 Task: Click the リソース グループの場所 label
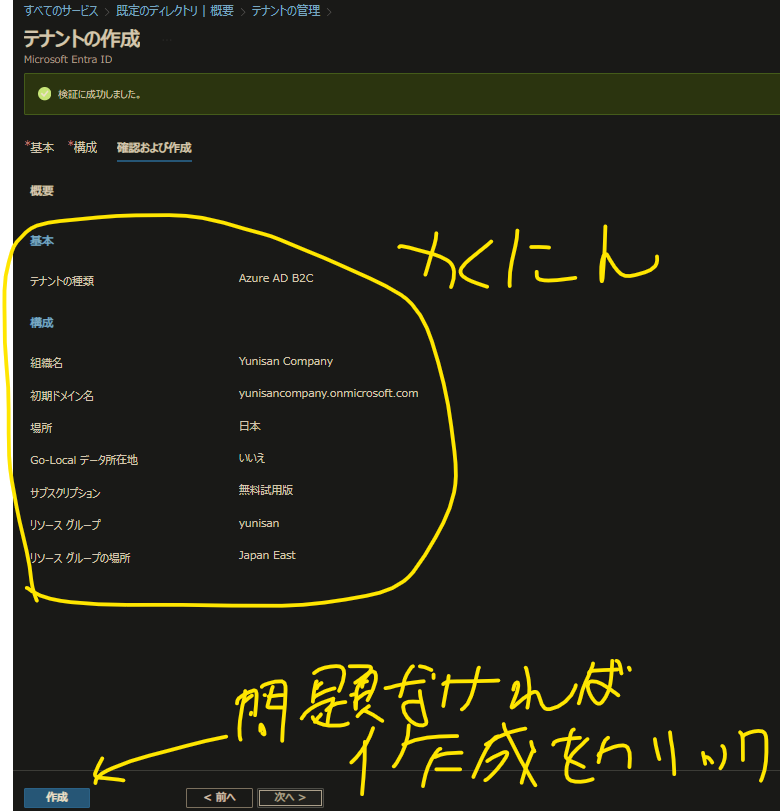80,558
